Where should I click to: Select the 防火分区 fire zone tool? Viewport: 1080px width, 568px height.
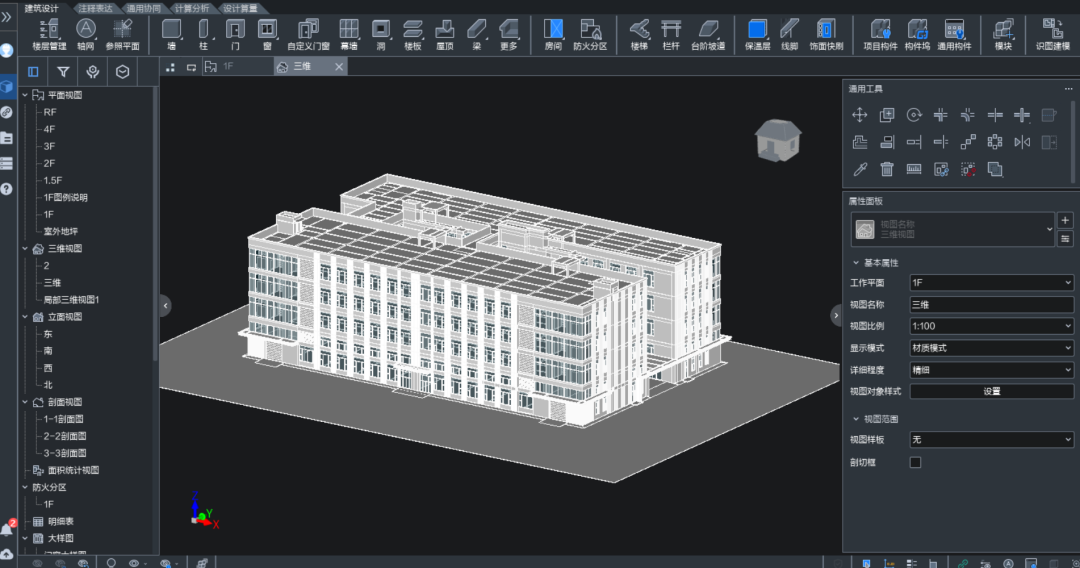[x=590, y=34]
